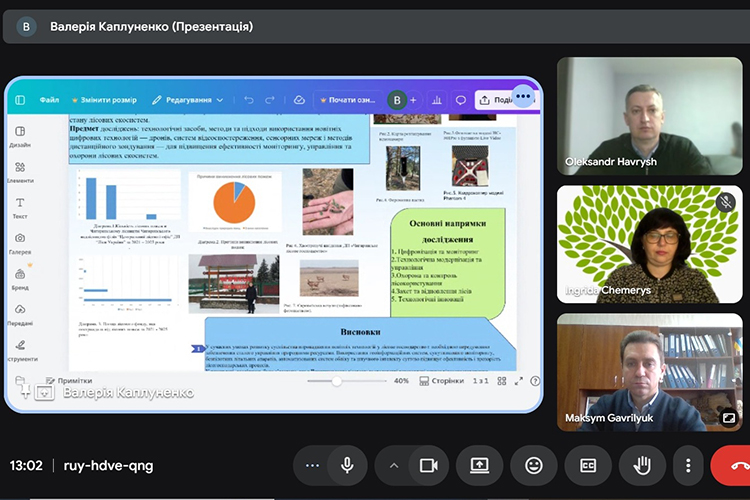The width and height of the screenshot is (750, 500).
Task: Open audio settings dots beside the microphone
Action: [x=312, y=465]
